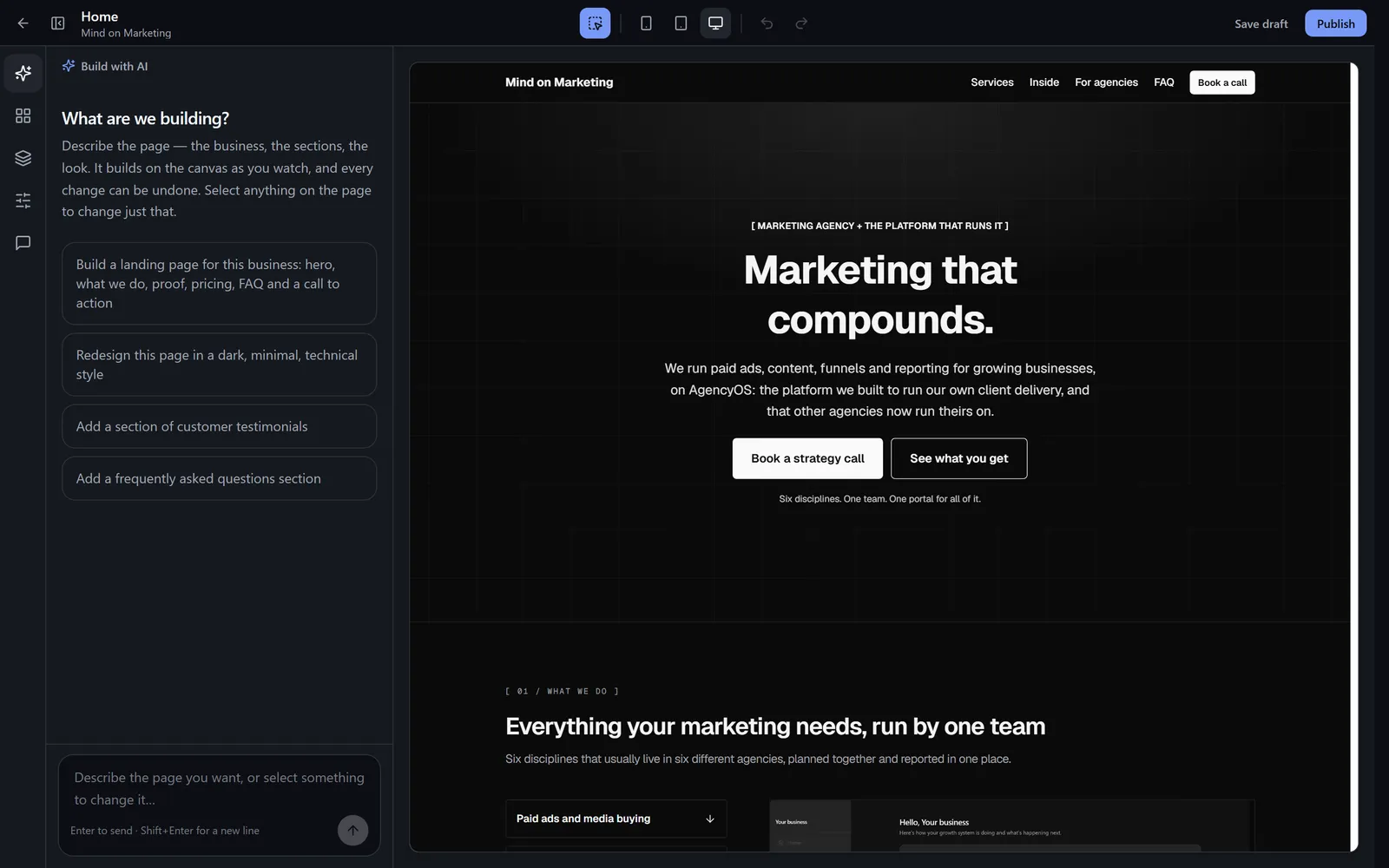
Task: Expand Paid ads and media buying accordion
Action: pos(616,819)
